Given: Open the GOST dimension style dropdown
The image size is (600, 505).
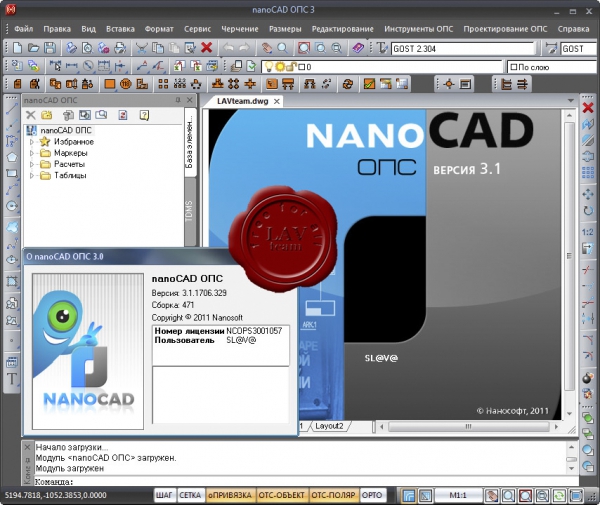Looking at the screenshot, I should (579, 49).
